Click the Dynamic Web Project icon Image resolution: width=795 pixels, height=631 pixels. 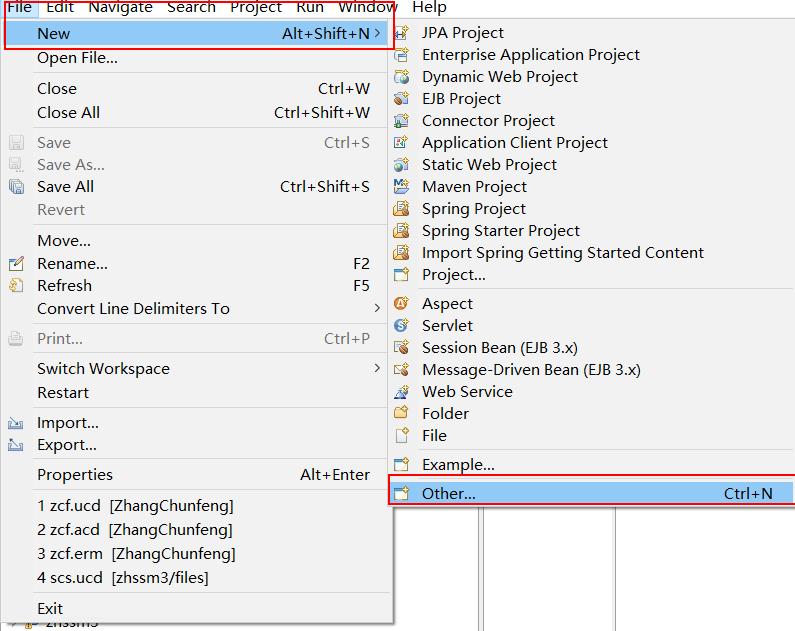tap(402, 77)
